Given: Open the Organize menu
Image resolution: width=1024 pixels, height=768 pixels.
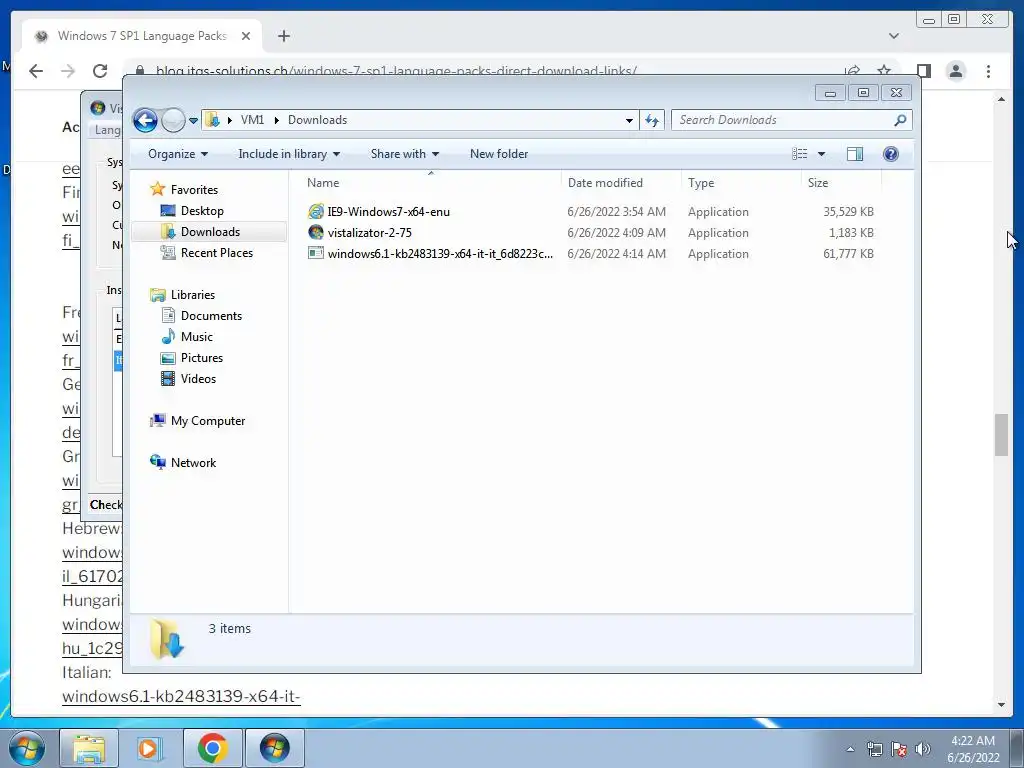Looking at the screenshot, I should click(178, 154).
